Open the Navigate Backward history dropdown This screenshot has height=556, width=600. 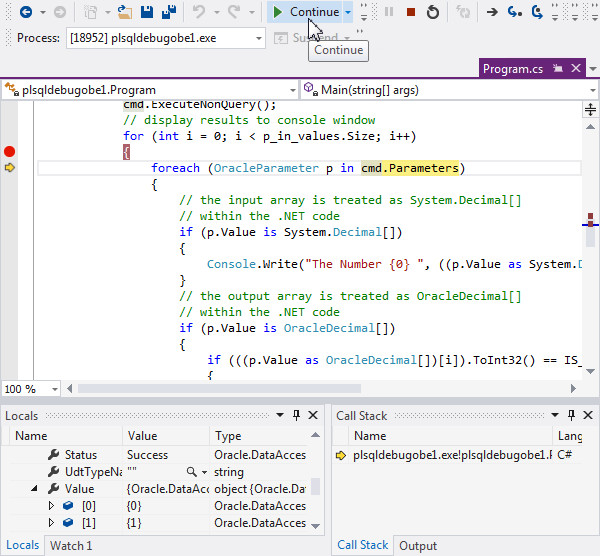(x=43, y=12)
